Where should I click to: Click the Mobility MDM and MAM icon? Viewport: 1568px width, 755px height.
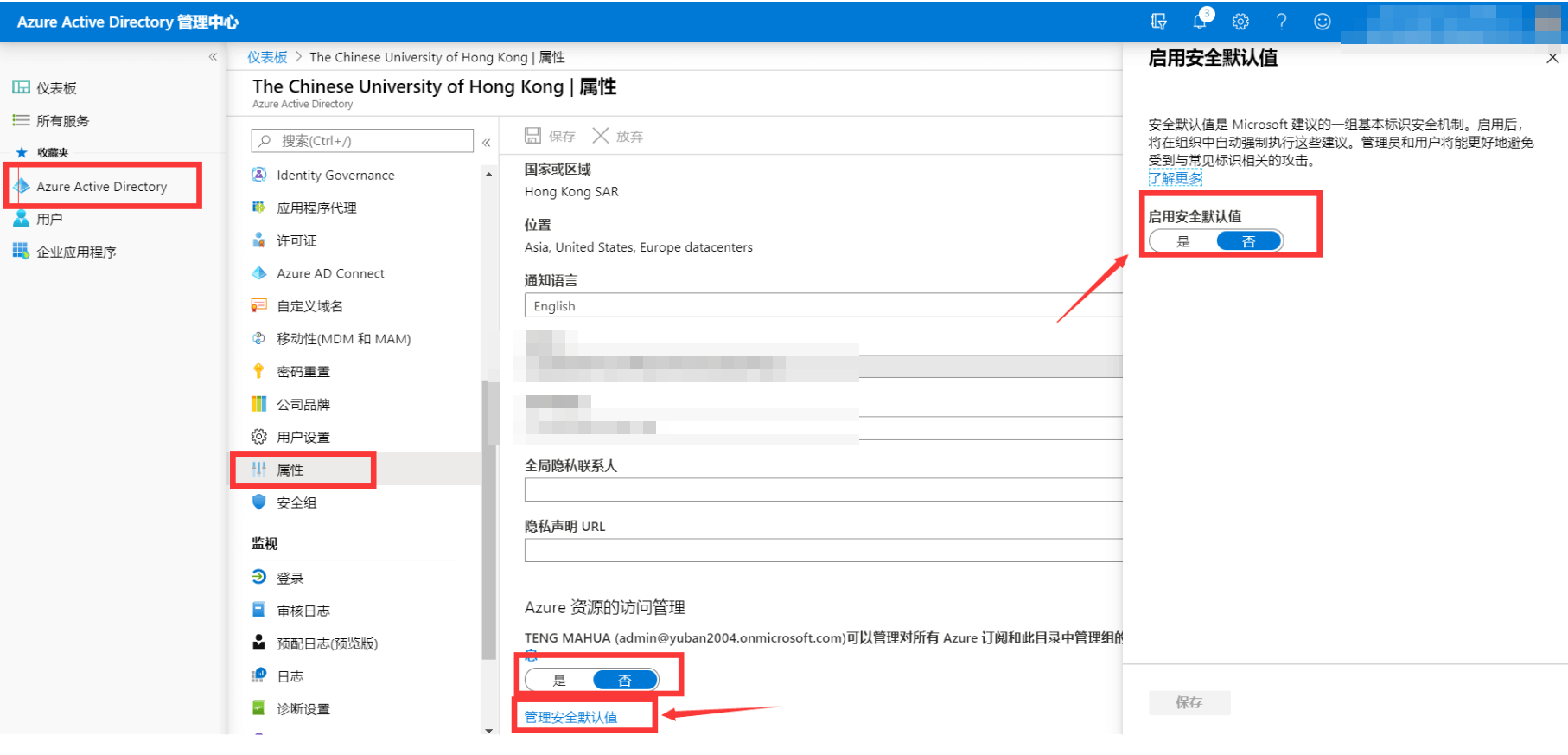(x=258, y=338)
